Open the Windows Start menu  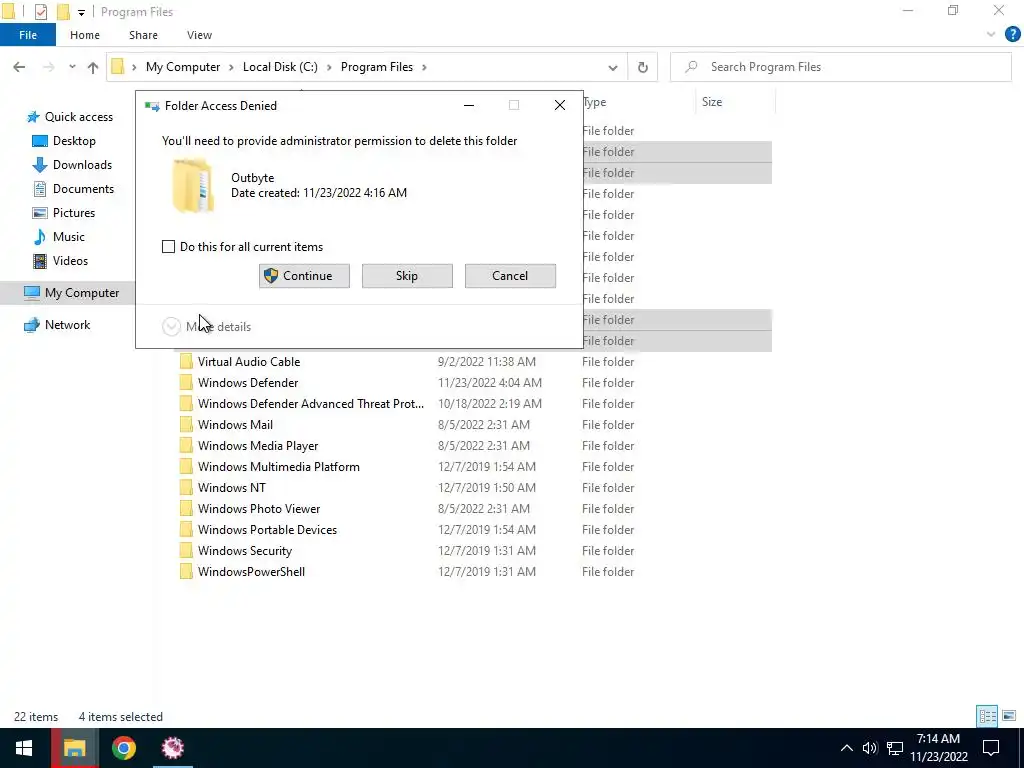24,748
